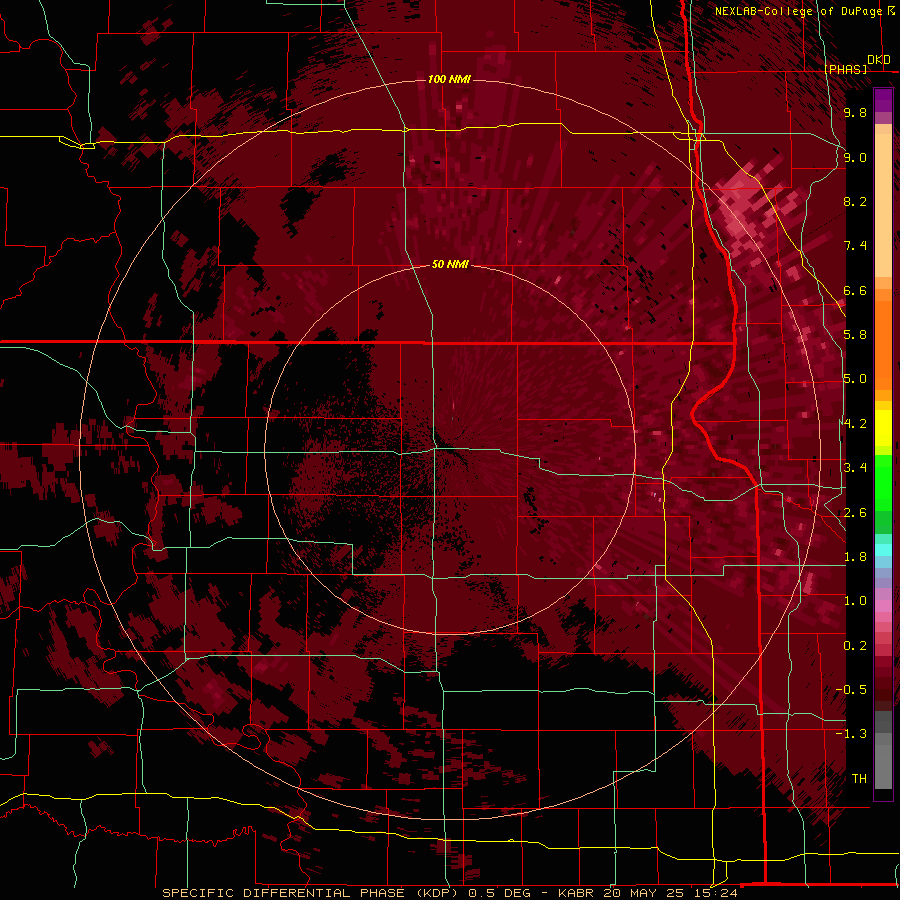Click the yellow segment of color bar
This screenshot has height=900, width=900.
click(x=883, y=428)
